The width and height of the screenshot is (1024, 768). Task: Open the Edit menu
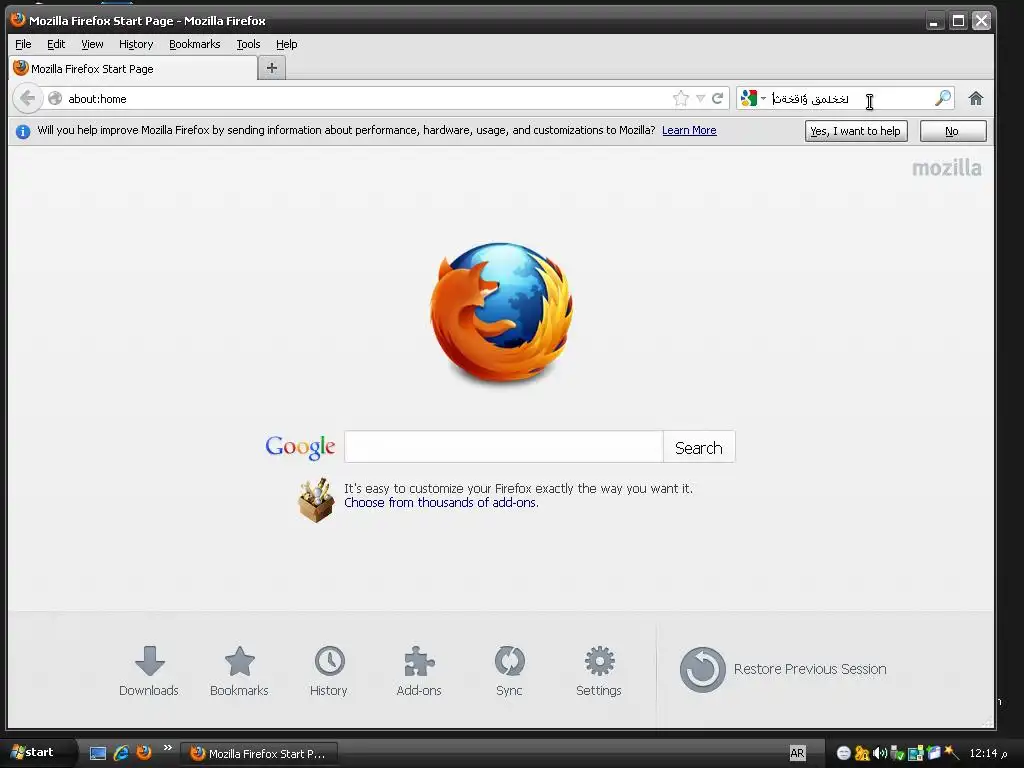click(x=56, y=44)
